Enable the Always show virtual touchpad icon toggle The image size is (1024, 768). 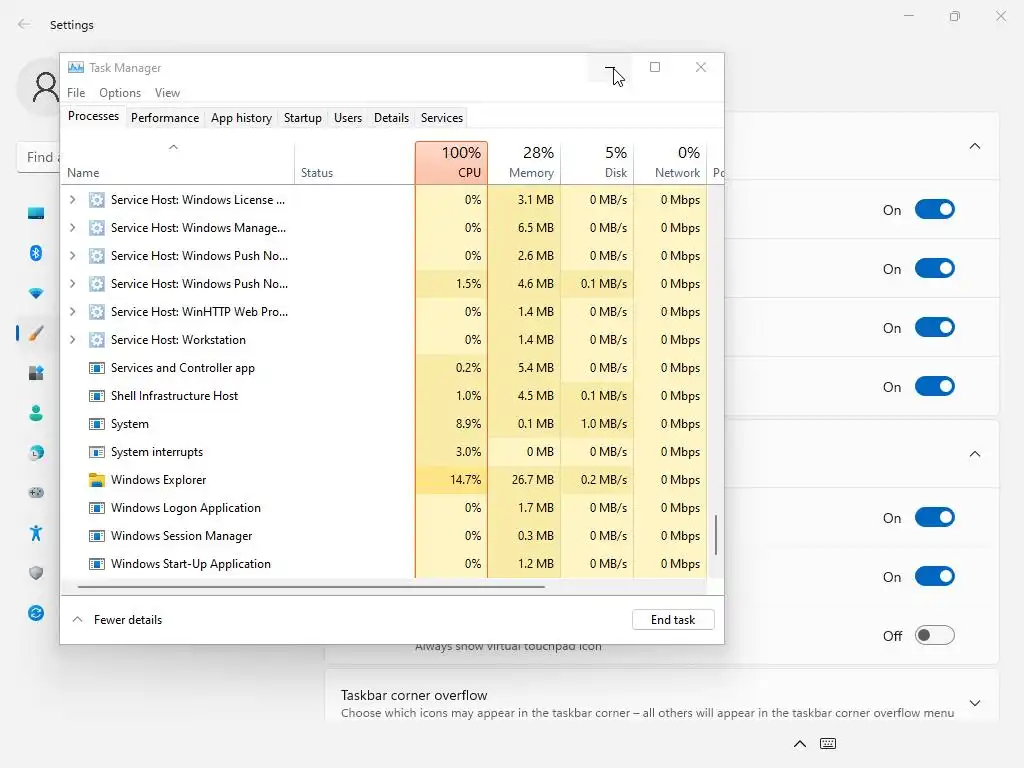click(x=935, y=635)
